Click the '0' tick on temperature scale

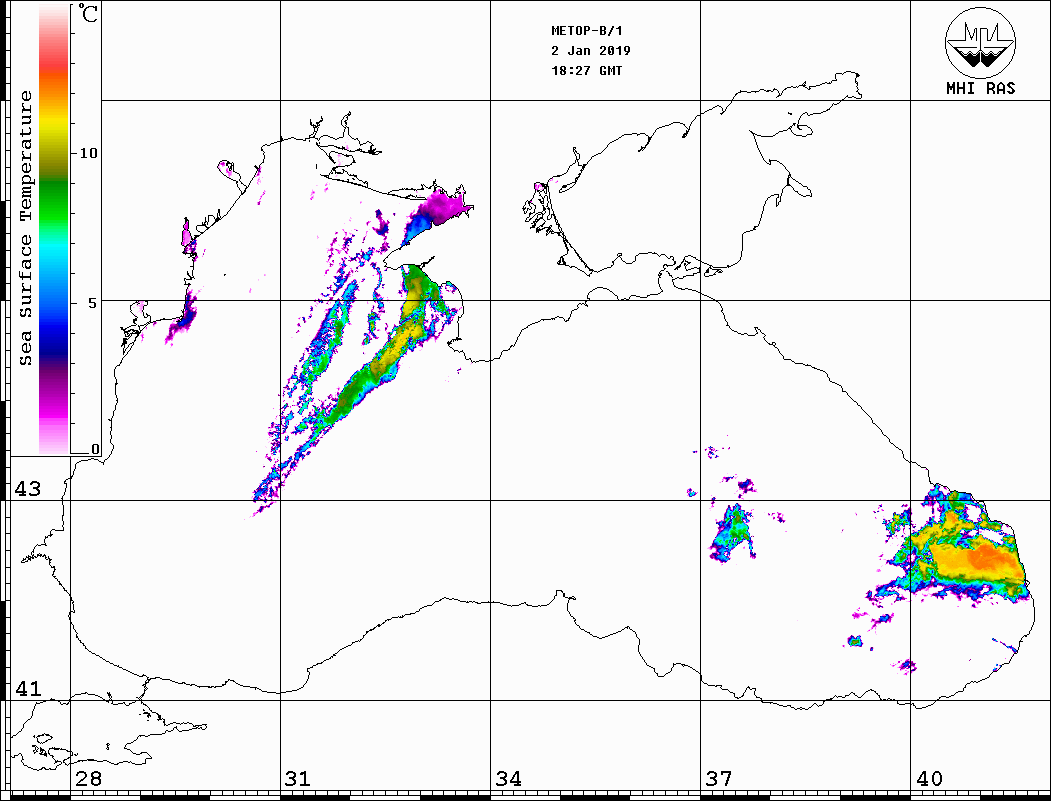95,449
